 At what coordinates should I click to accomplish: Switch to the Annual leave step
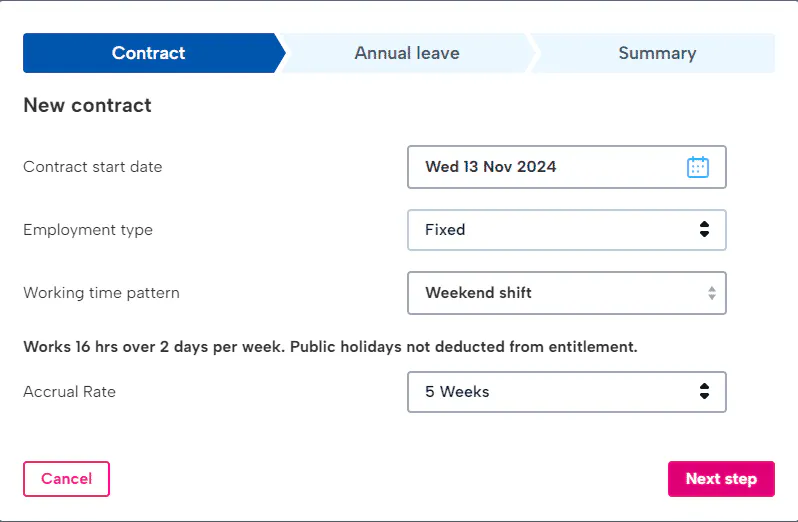click(x=406, y=54)
